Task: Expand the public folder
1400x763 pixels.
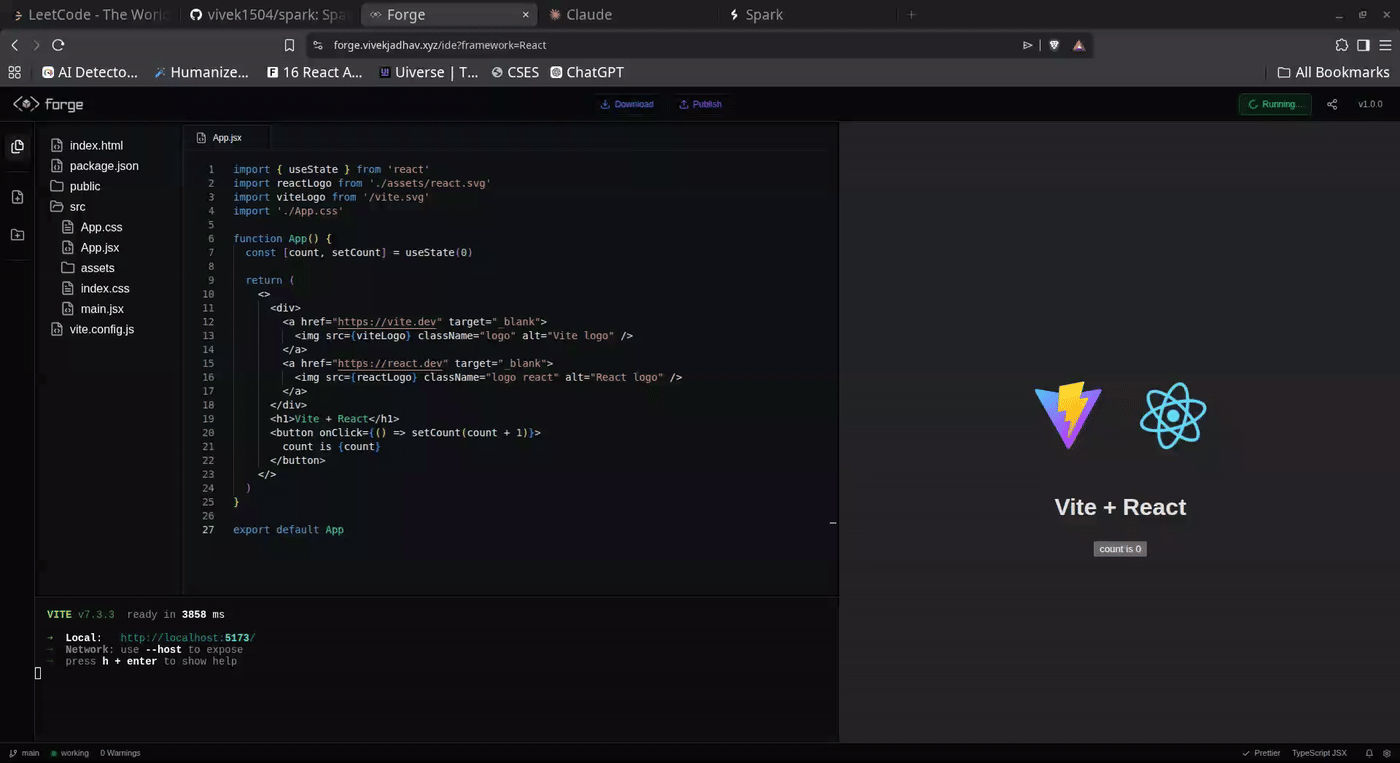Action: [x=75, y=186]
